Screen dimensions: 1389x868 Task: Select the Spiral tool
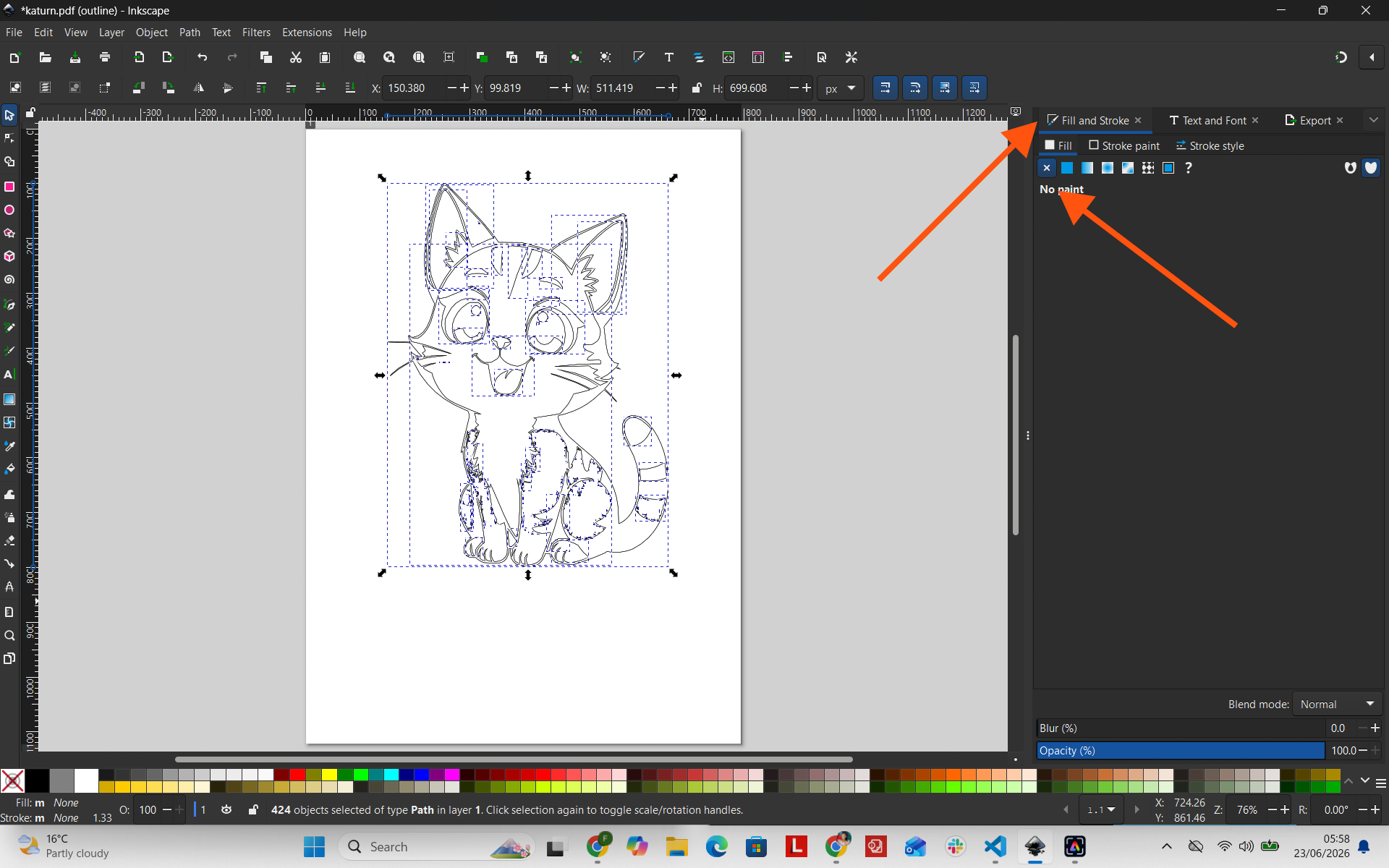(9, 279)
